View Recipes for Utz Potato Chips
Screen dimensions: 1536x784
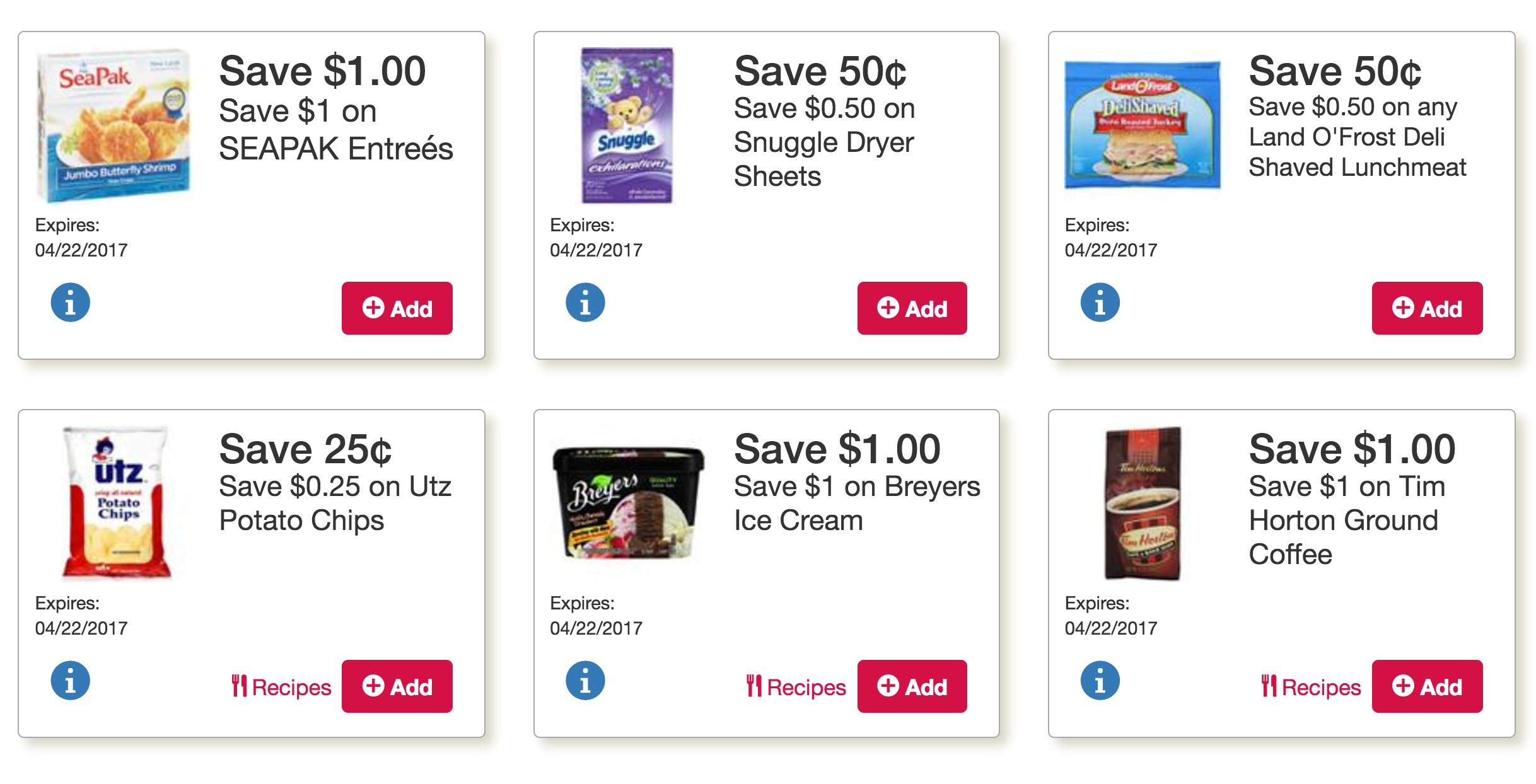click(281, 687)
